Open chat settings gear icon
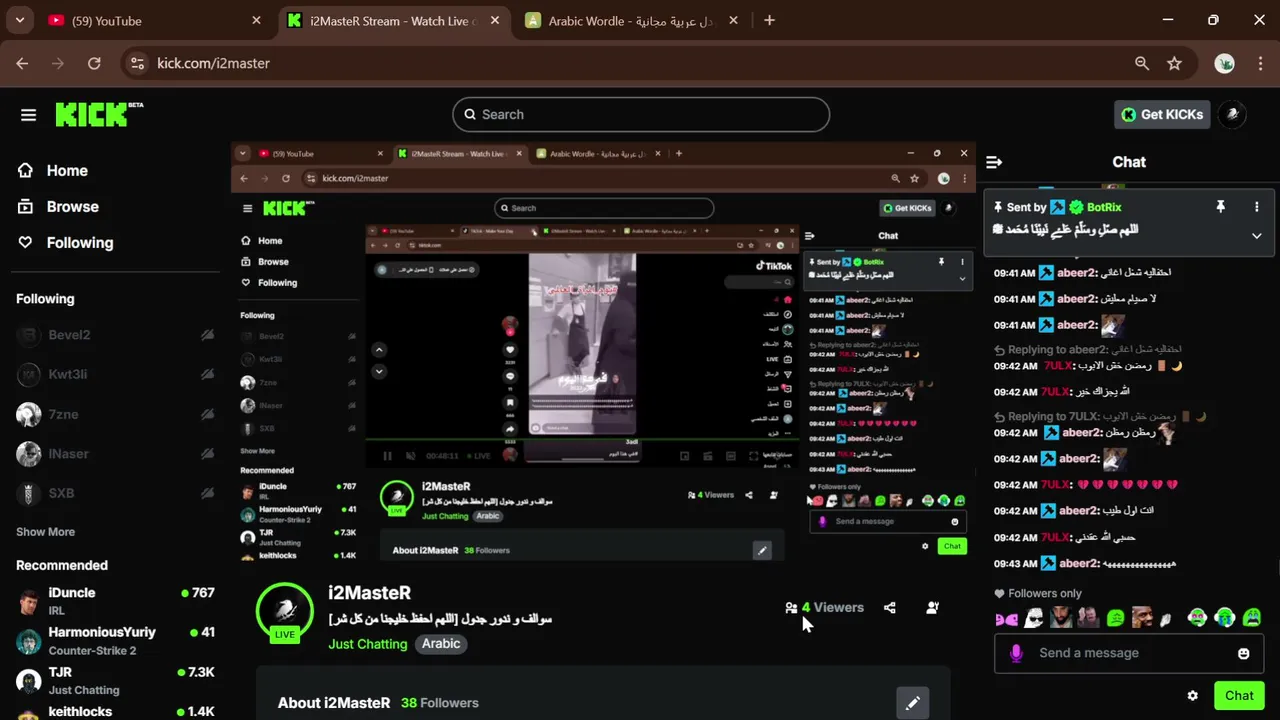 click(x=1193, y=696)
